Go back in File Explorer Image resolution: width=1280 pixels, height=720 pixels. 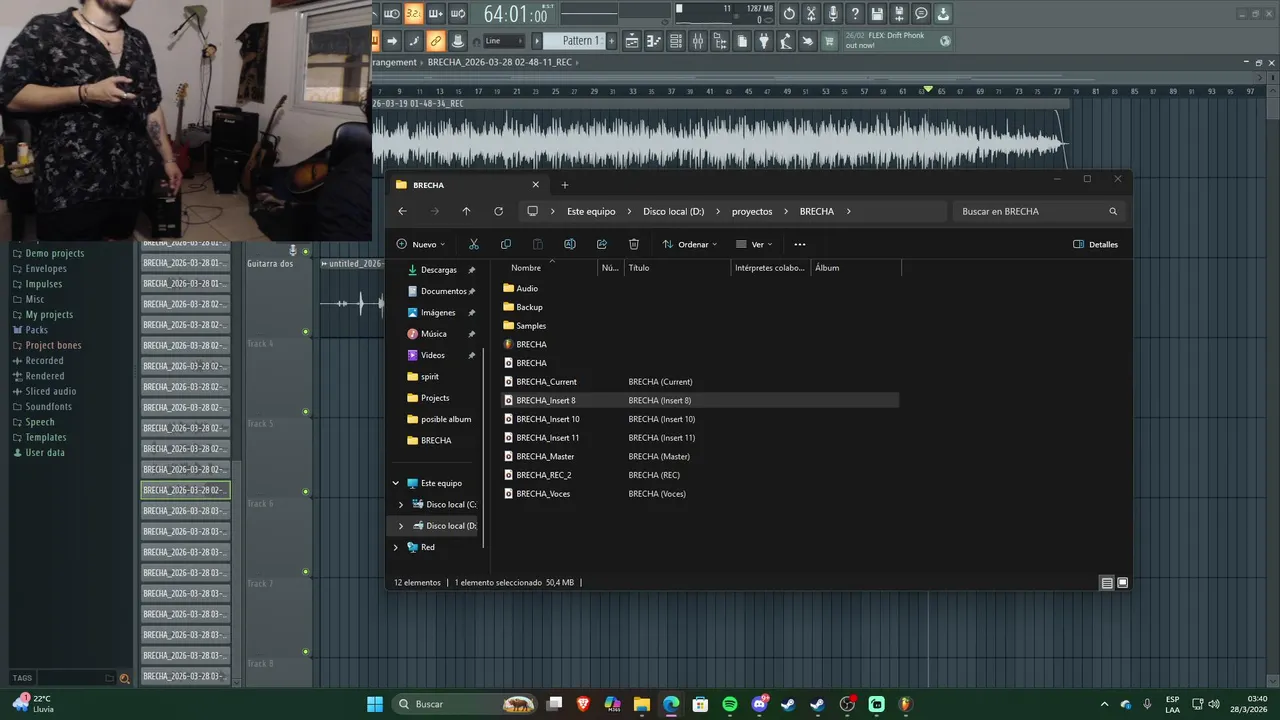click(402, 211)
